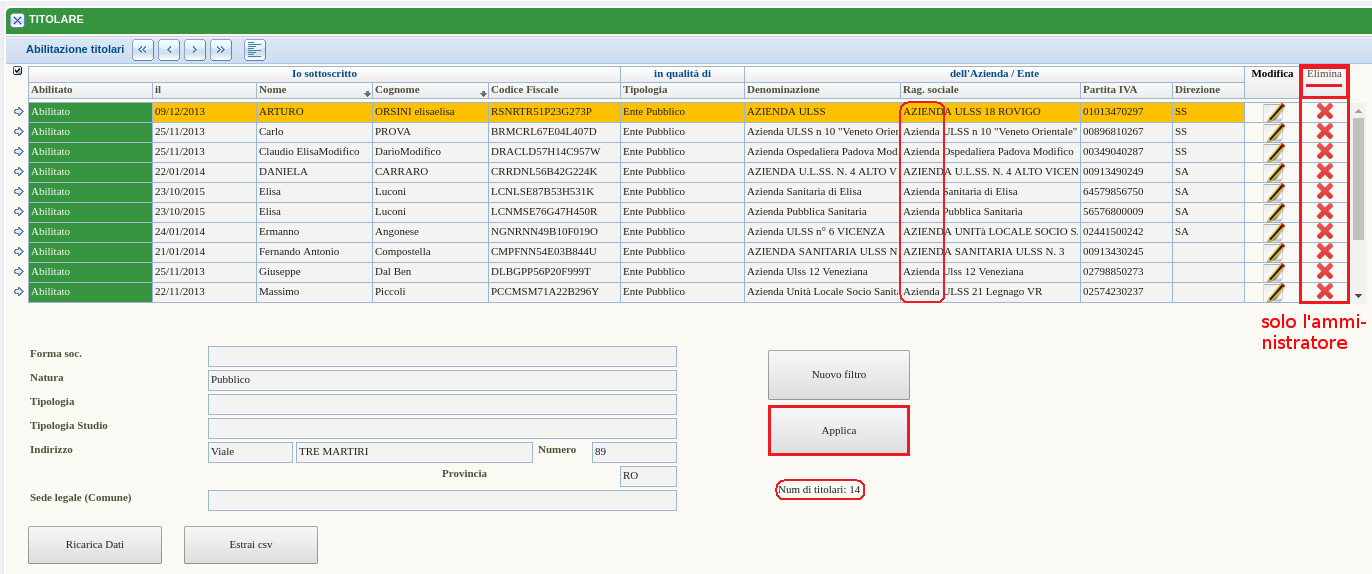
Task: Close the TITOLARE panel
Action: coord(17,20)
